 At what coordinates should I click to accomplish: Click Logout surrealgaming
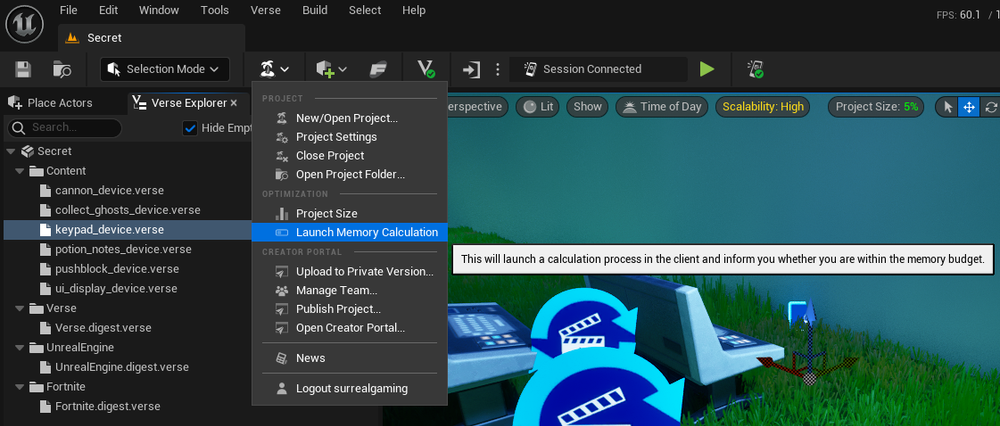pos(349,388)
